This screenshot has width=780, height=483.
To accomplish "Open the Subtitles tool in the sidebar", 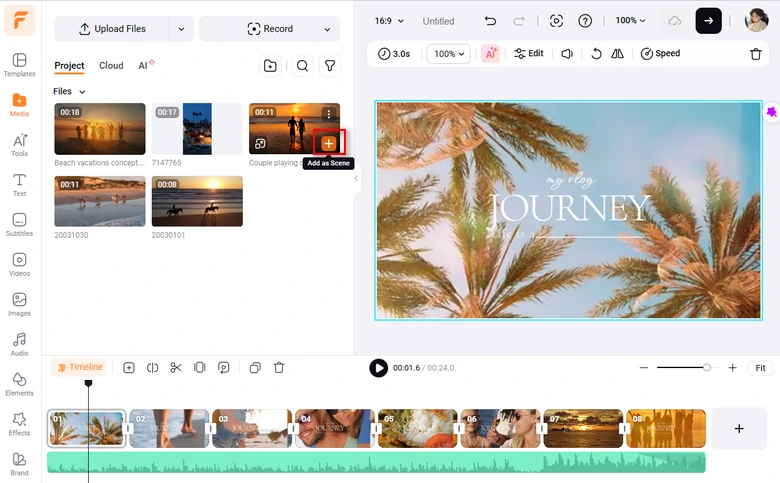I will pyautogui.click(x=19, y=225).
